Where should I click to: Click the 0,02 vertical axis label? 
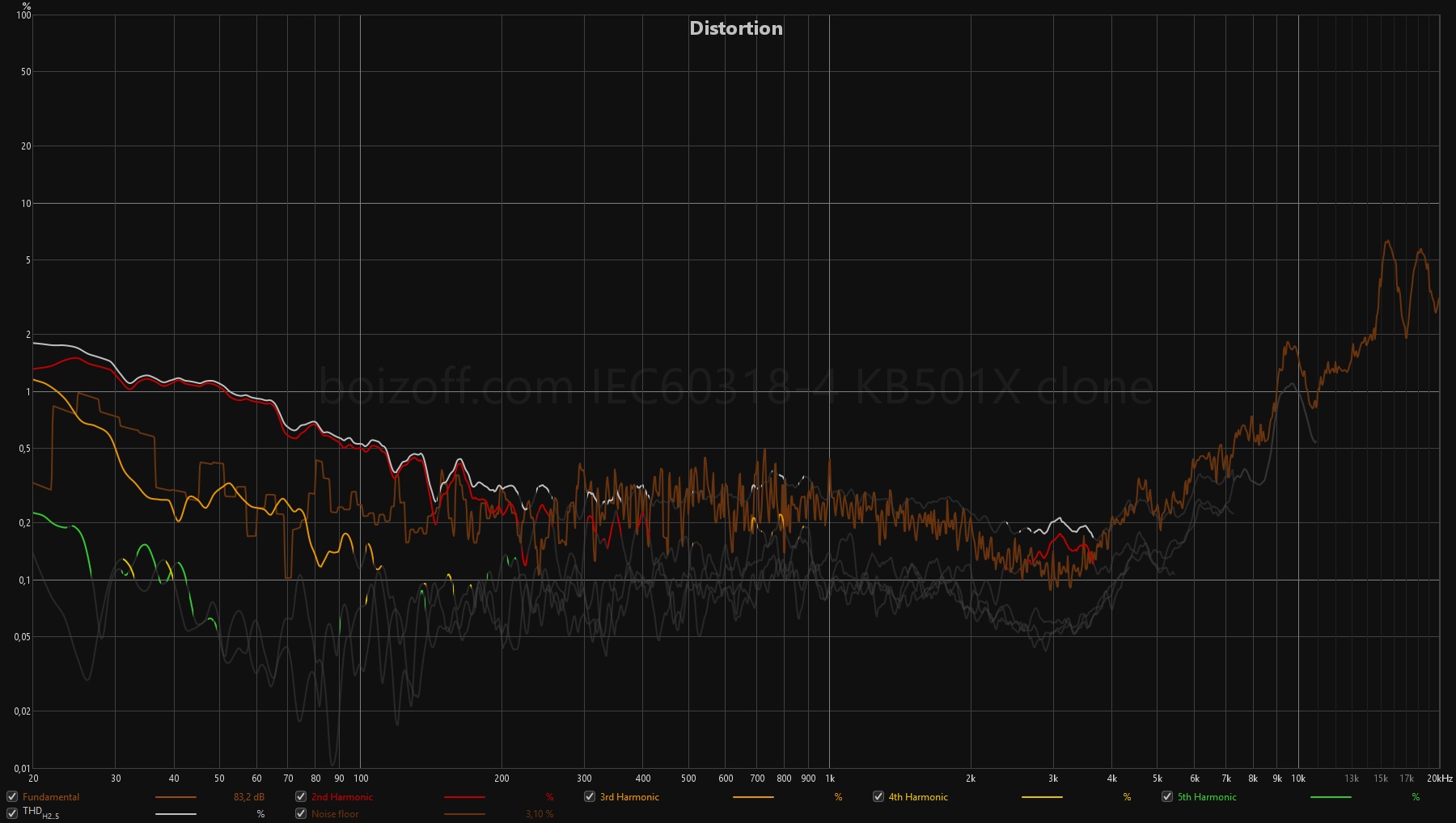(23, 711)
